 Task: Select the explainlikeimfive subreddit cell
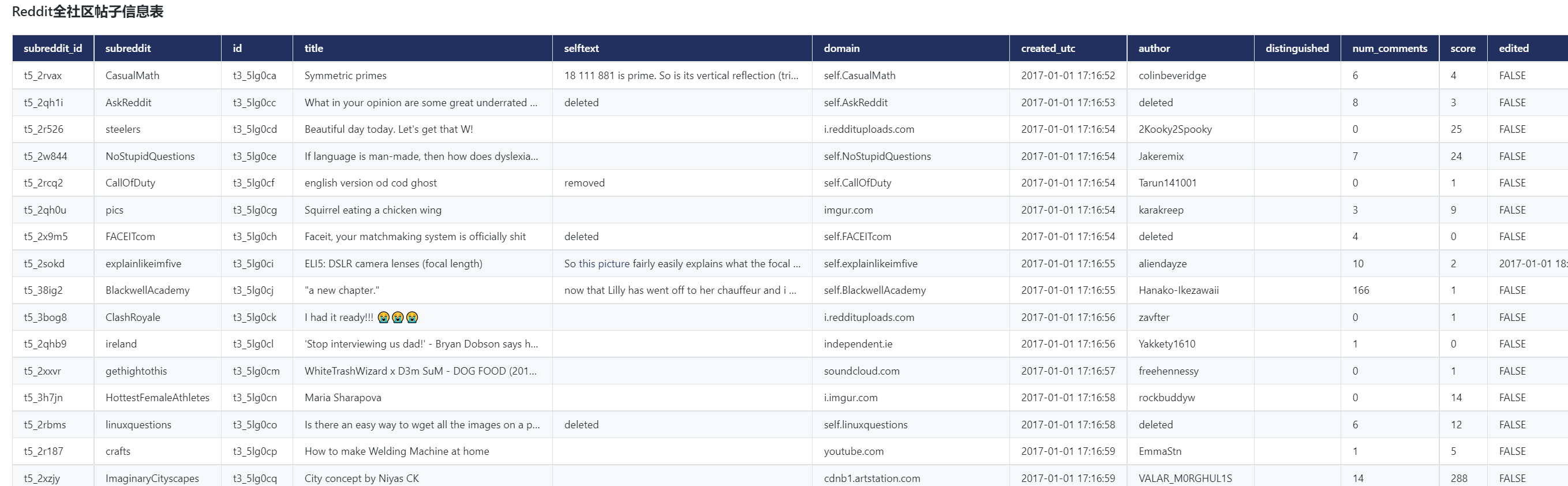[x=158, y=264]
